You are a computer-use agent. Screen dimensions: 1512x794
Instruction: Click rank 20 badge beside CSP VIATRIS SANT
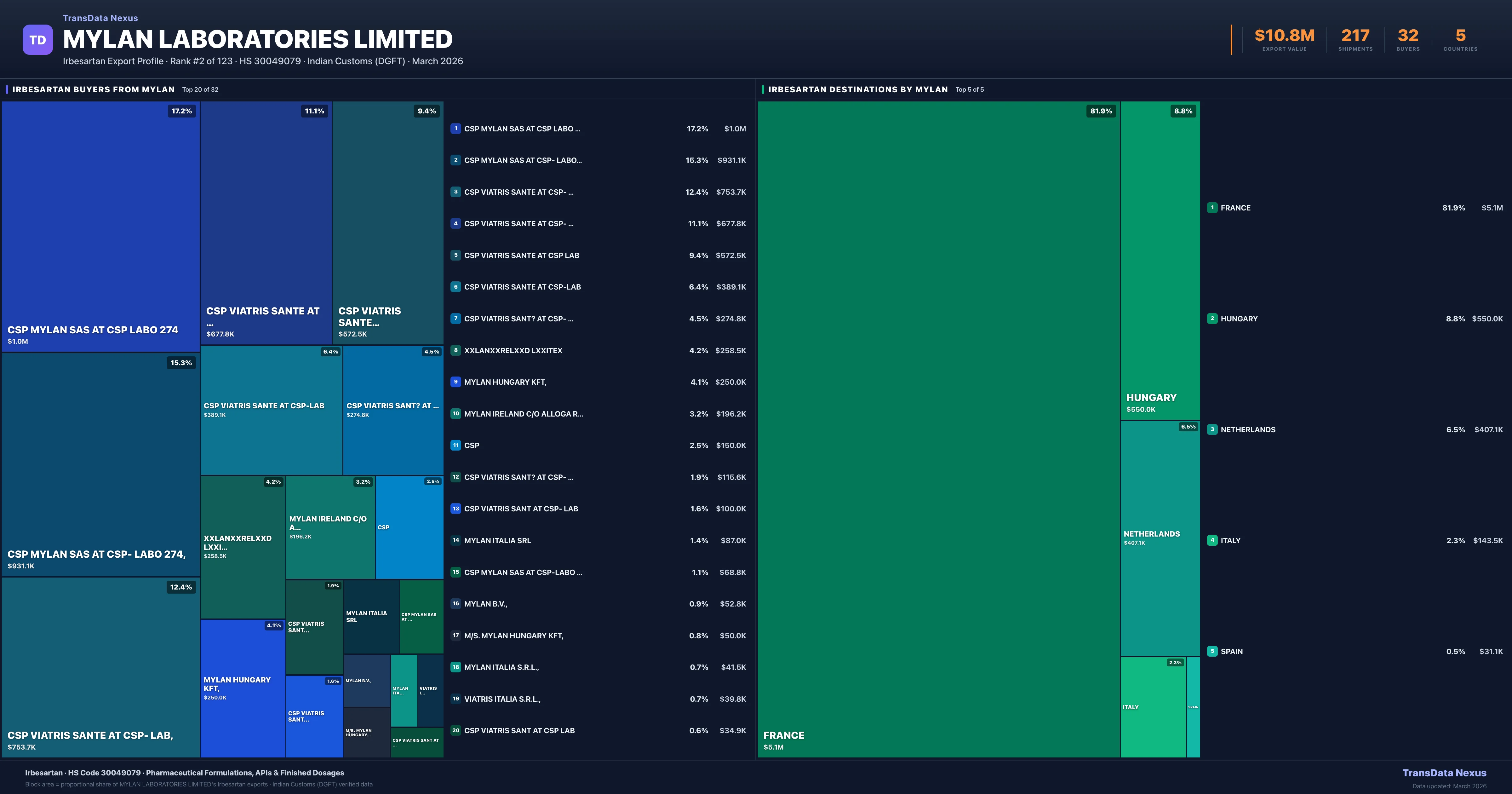[455, 731]
